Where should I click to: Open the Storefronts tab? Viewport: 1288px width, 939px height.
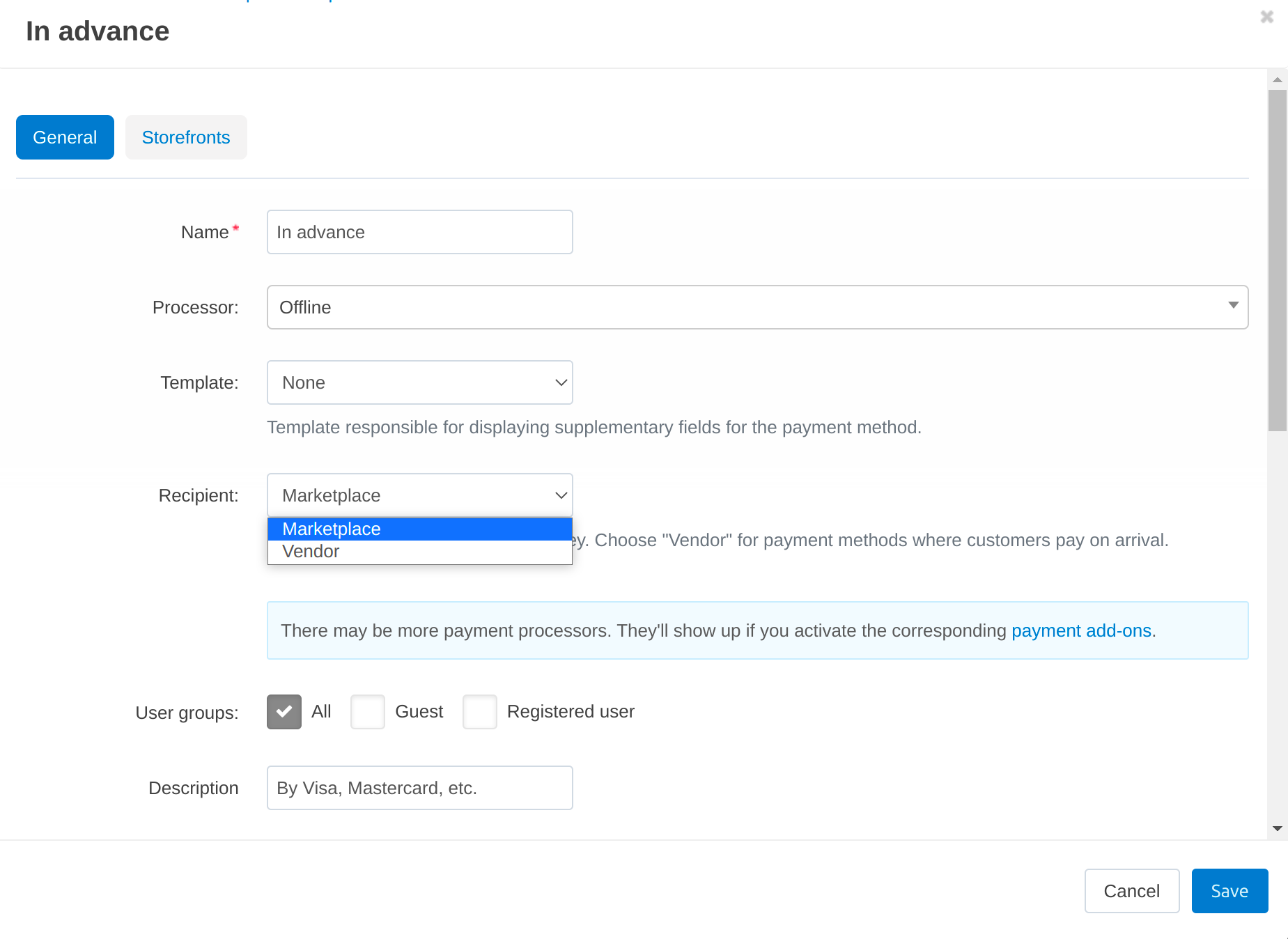186,137
